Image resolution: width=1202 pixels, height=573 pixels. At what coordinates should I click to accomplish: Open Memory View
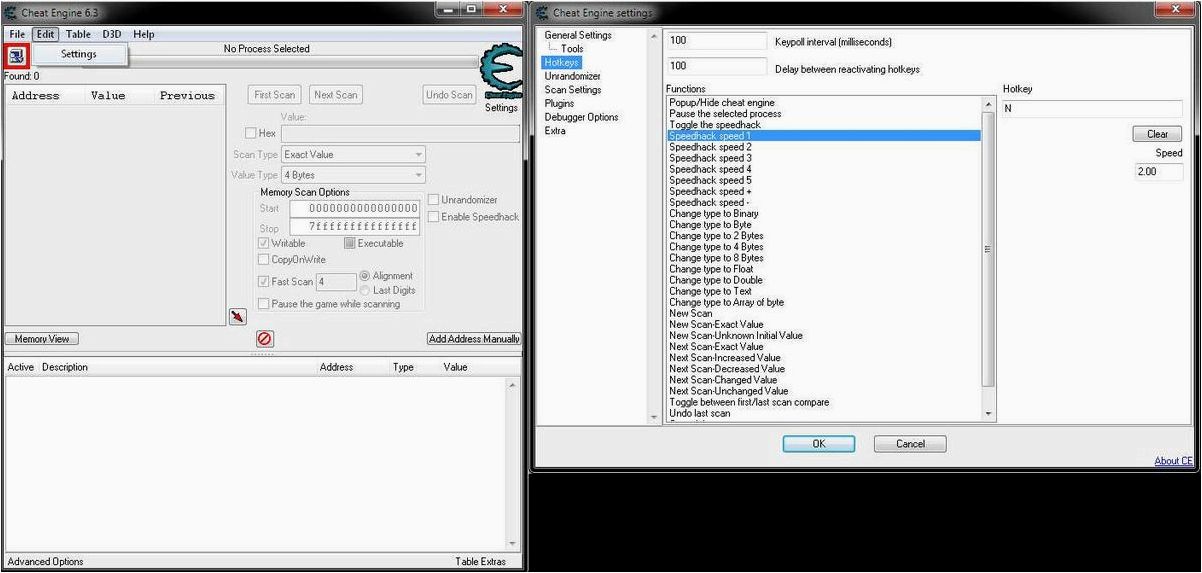(43, 339)
